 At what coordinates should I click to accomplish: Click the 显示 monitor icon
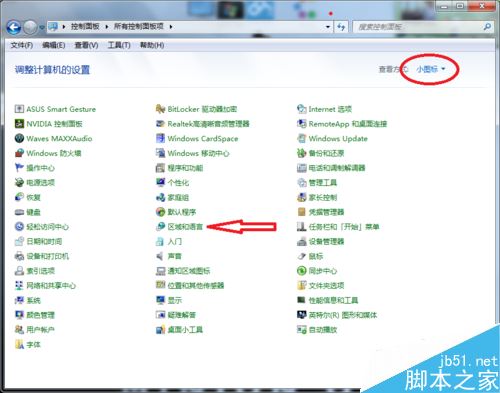(x=160, y=300)
